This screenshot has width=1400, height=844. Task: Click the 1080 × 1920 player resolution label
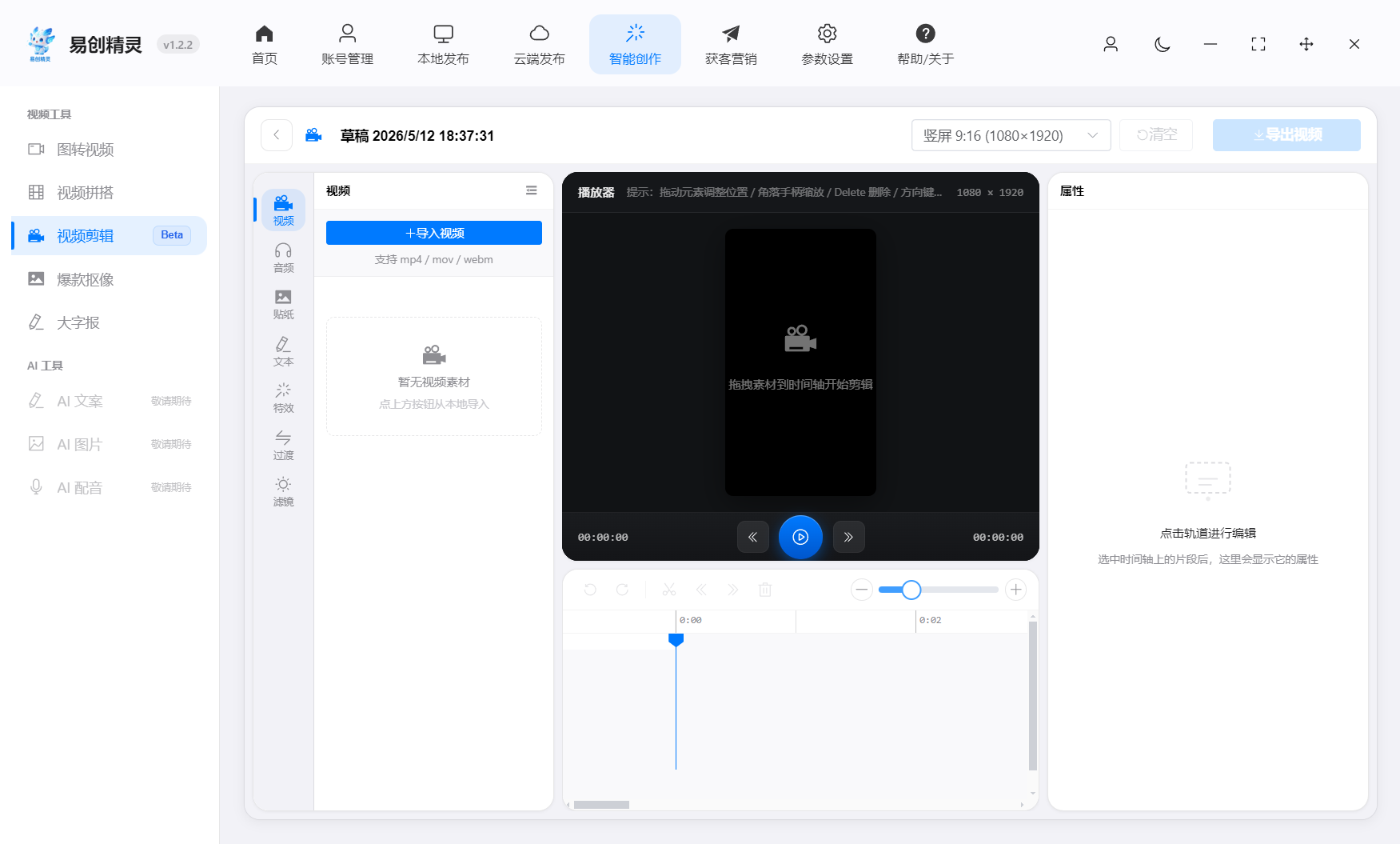click(990, 192)
